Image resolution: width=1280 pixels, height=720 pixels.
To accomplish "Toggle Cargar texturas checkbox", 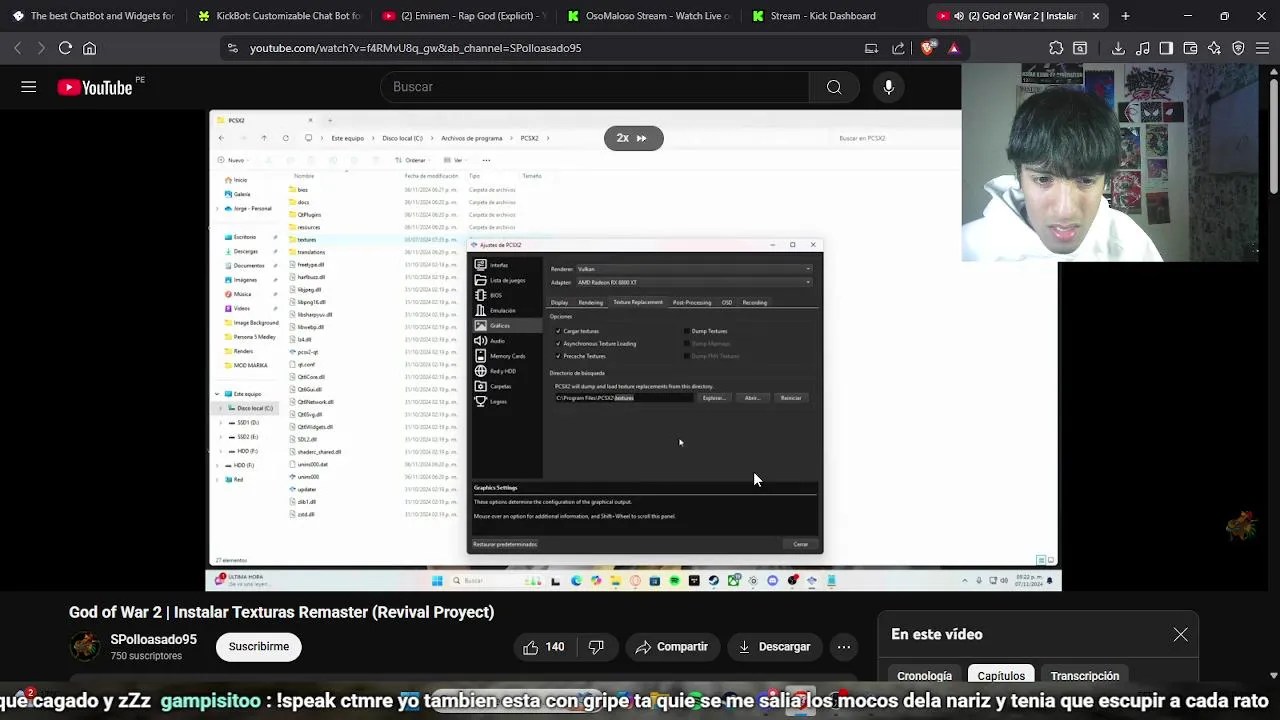I will tap(558, 331).
